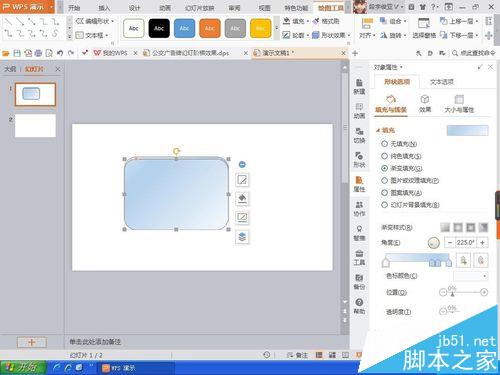Click the shape fill bucket icon beside shape
This screenshot has width=500, height=375.
(242, 199)
